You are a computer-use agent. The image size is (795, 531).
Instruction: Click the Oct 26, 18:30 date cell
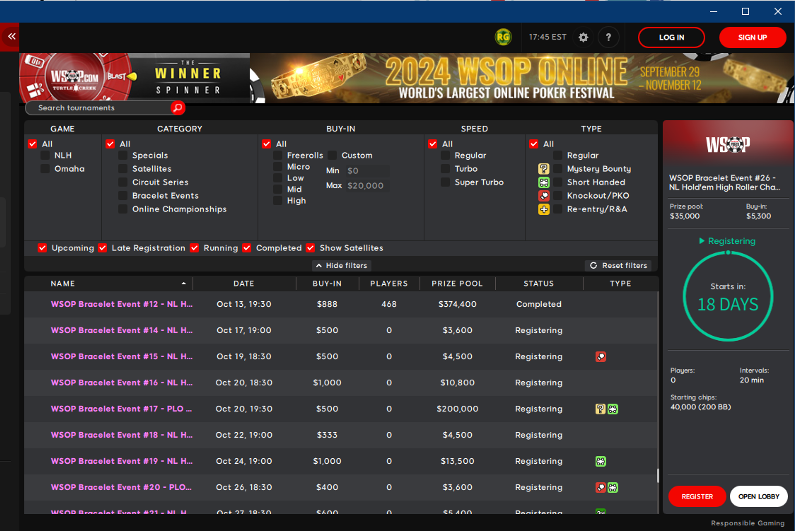click(244, 487)
